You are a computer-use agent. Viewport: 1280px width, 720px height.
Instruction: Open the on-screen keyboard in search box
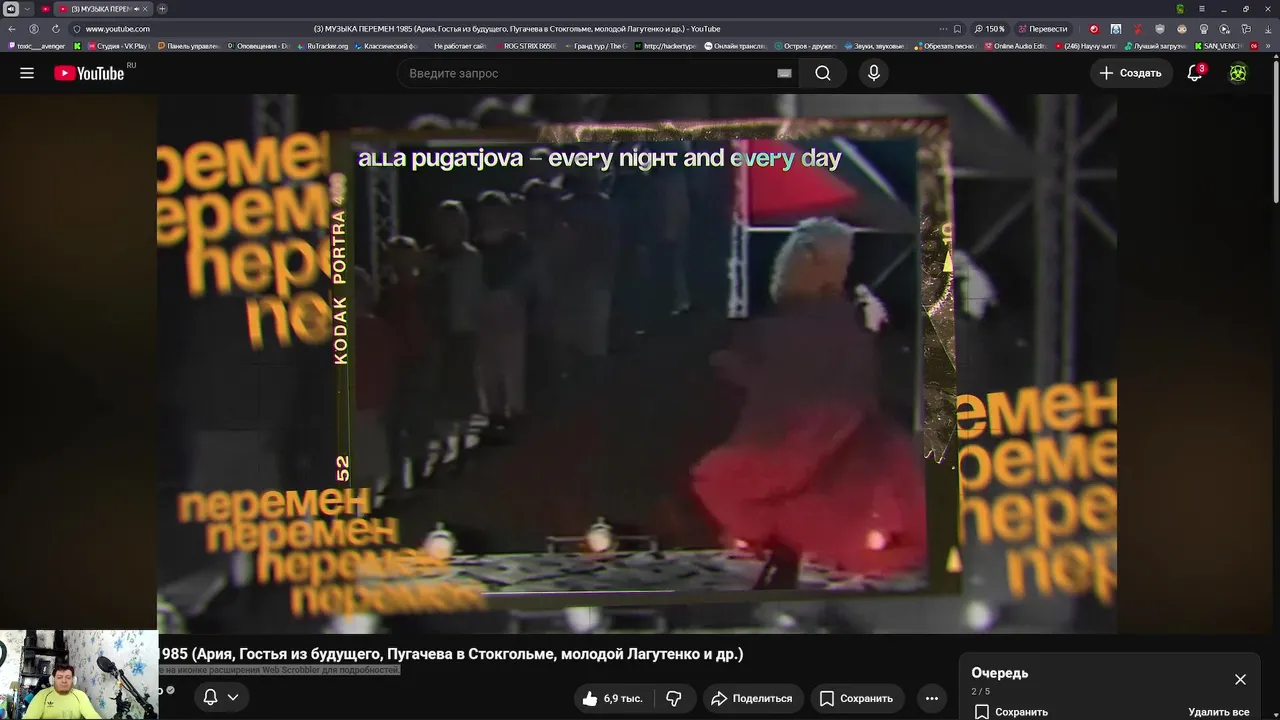click(784, 73)
